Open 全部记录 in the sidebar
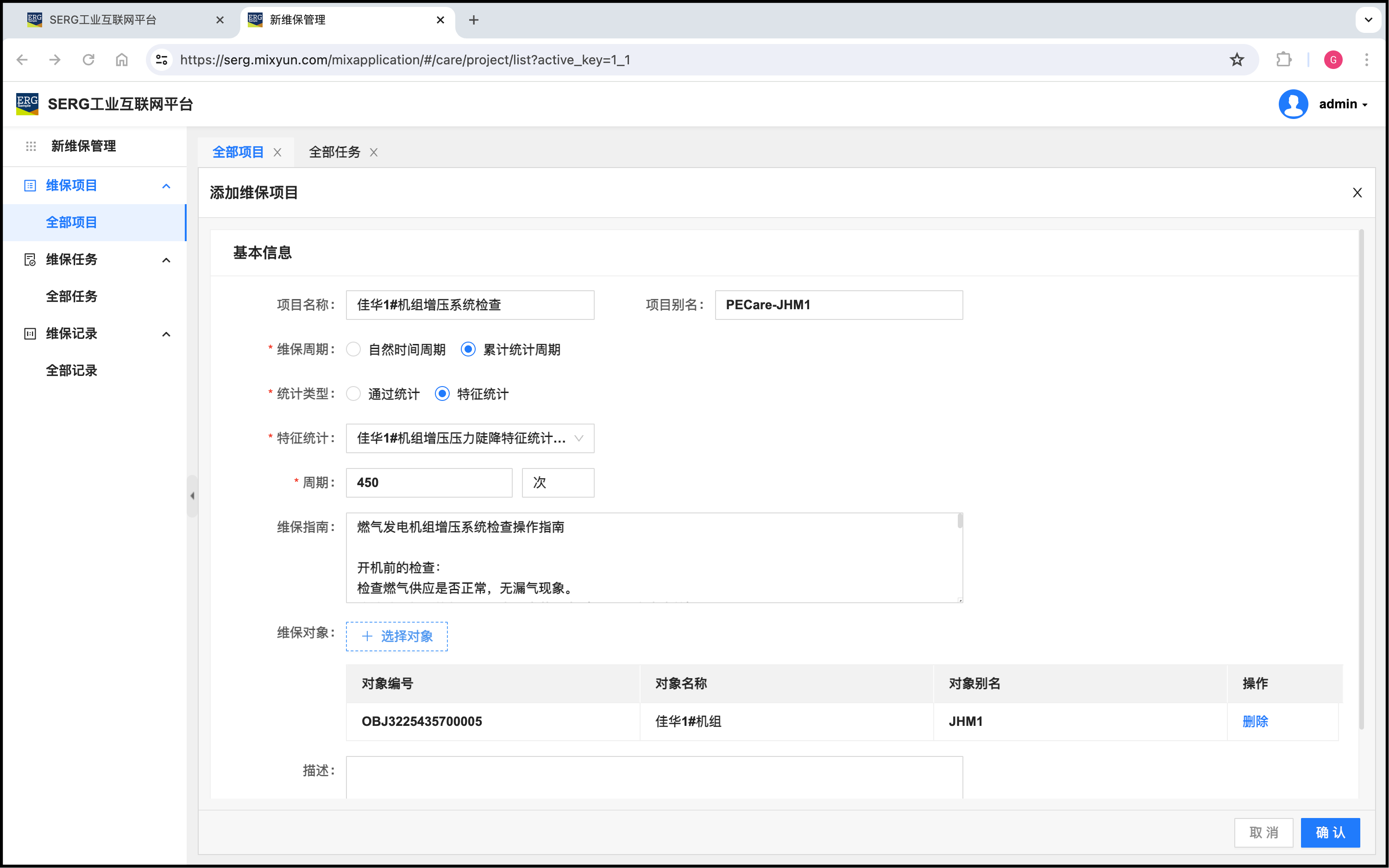 point(72,370)
